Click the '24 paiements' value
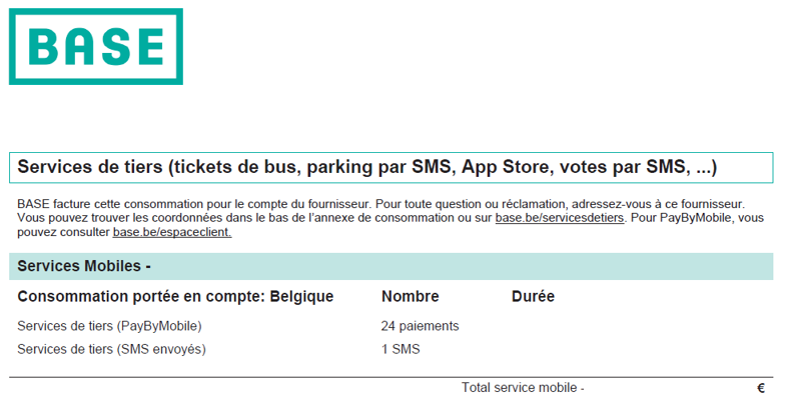791x411 pixels. [420, 326]
